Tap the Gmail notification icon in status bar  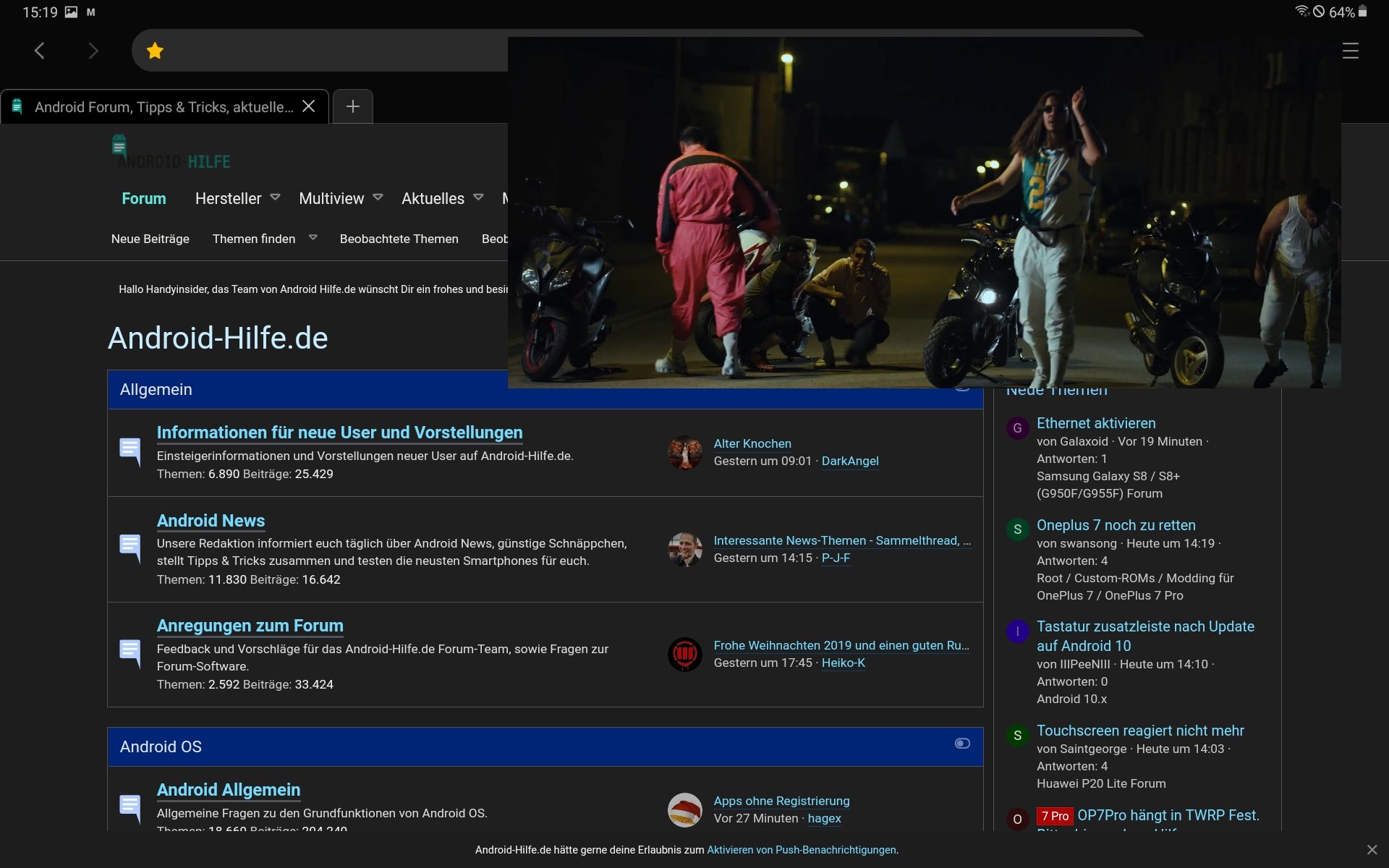coord(90,12)
